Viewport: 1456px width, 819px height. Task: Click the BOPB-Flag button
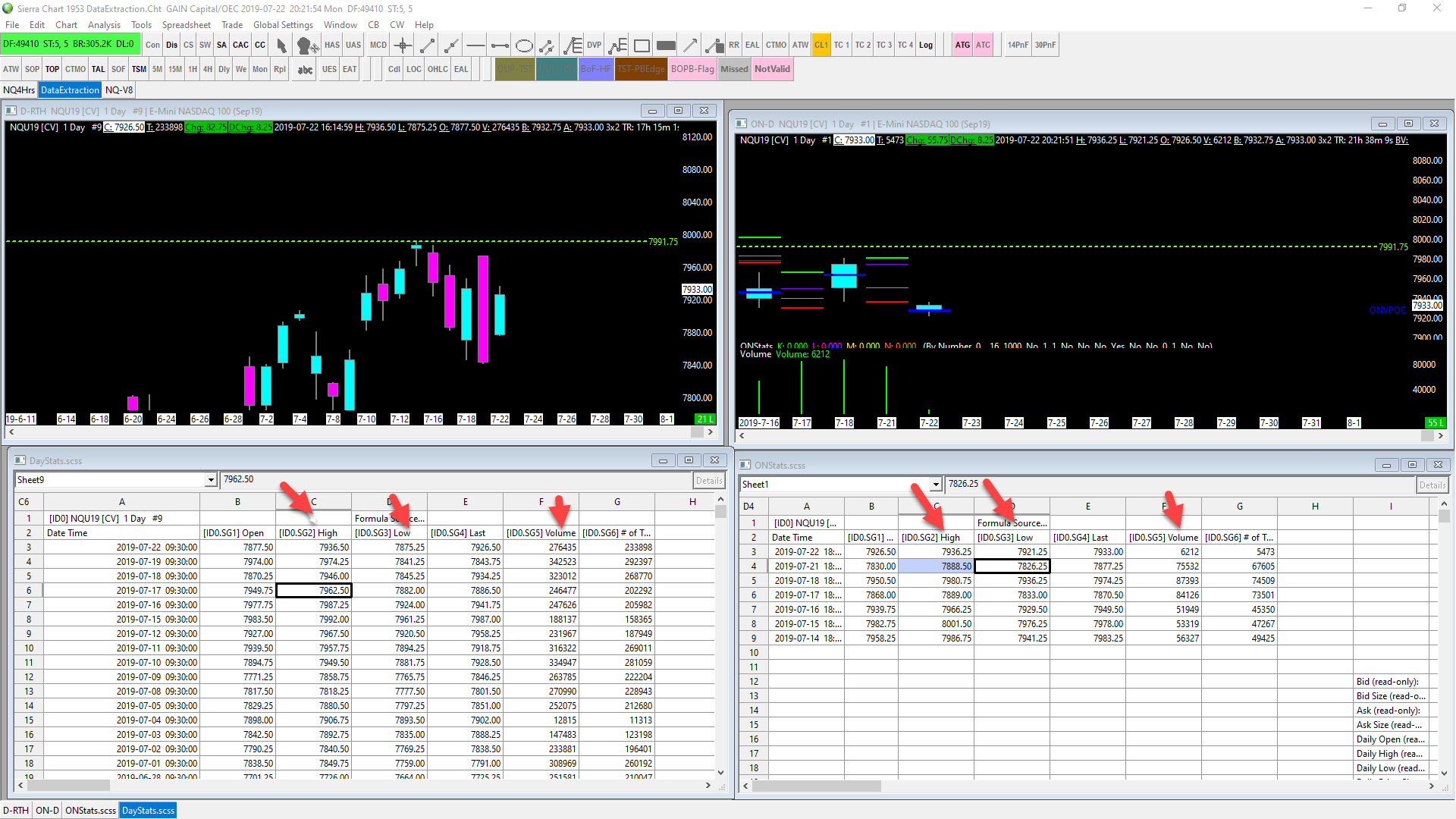point(692,69)
